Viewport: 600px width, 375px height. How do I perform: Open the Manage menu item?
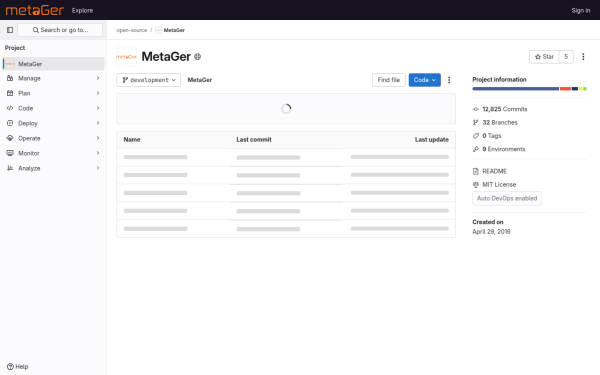53,78
